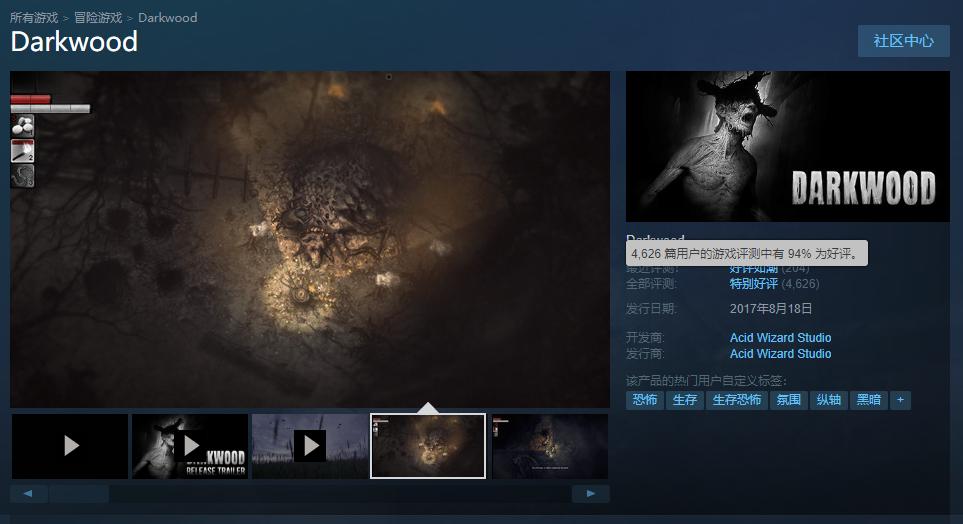
Task: Select the 恐怖 tag
Action: click(x=645, y=400)
